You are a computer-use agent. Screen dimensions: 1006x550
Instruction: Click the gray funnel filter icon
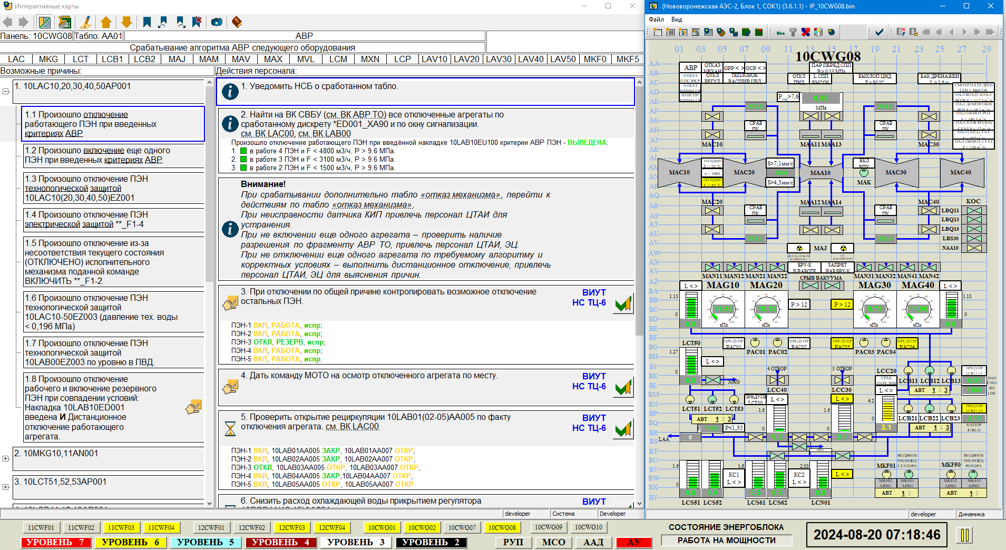793,32
